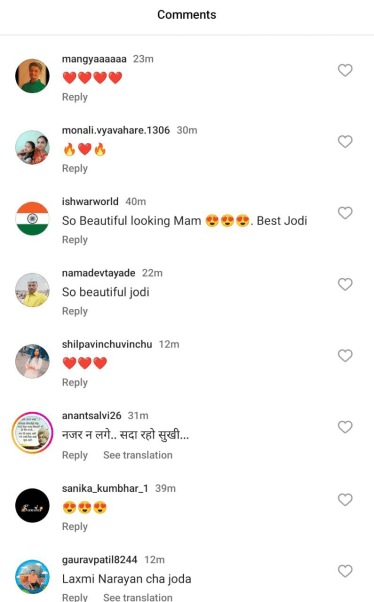This screenshot has height=602, width=374.
Task: Tap heart on ishwarworld's comment
Action: pyautogui.click(x=345, y=213)
